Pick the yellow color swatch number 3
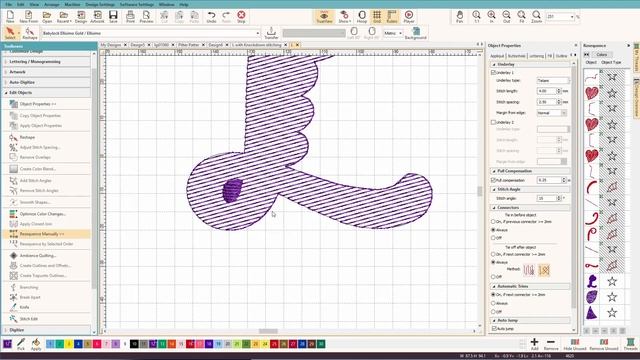The height and width of the screenshot is (360, 640). pos(69,344)
